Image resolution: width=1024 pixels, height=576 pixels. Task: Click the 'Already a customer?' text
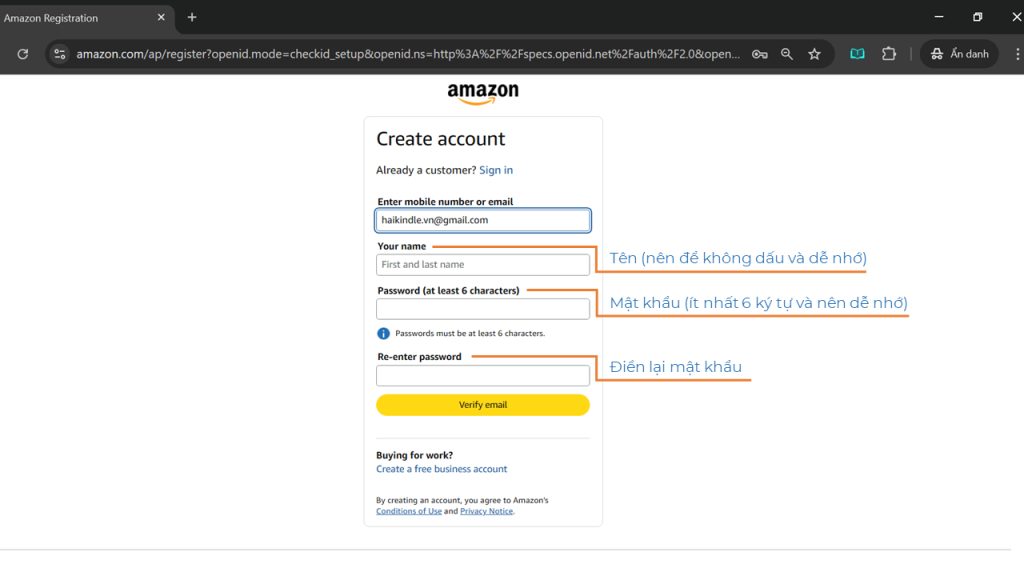click(426, 170)
